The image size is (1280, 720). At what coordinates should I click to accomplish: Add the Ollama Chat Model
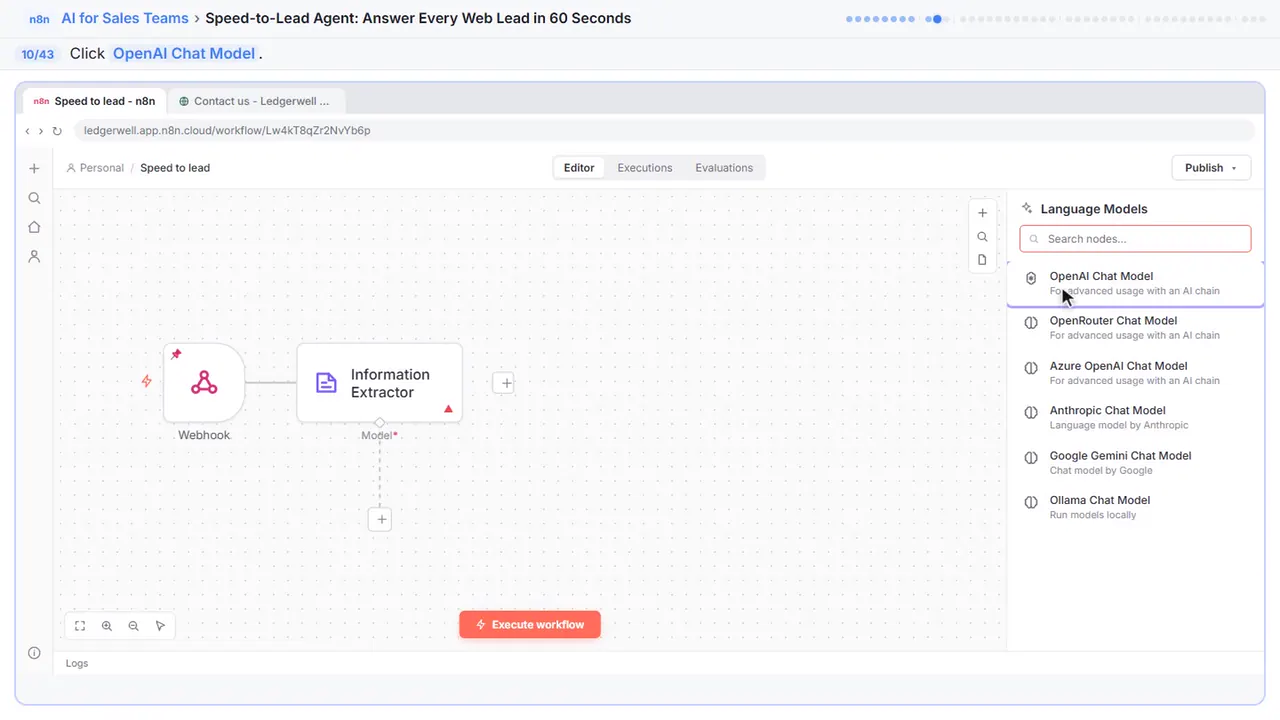pyautogui.click(x=1135, y=507)
